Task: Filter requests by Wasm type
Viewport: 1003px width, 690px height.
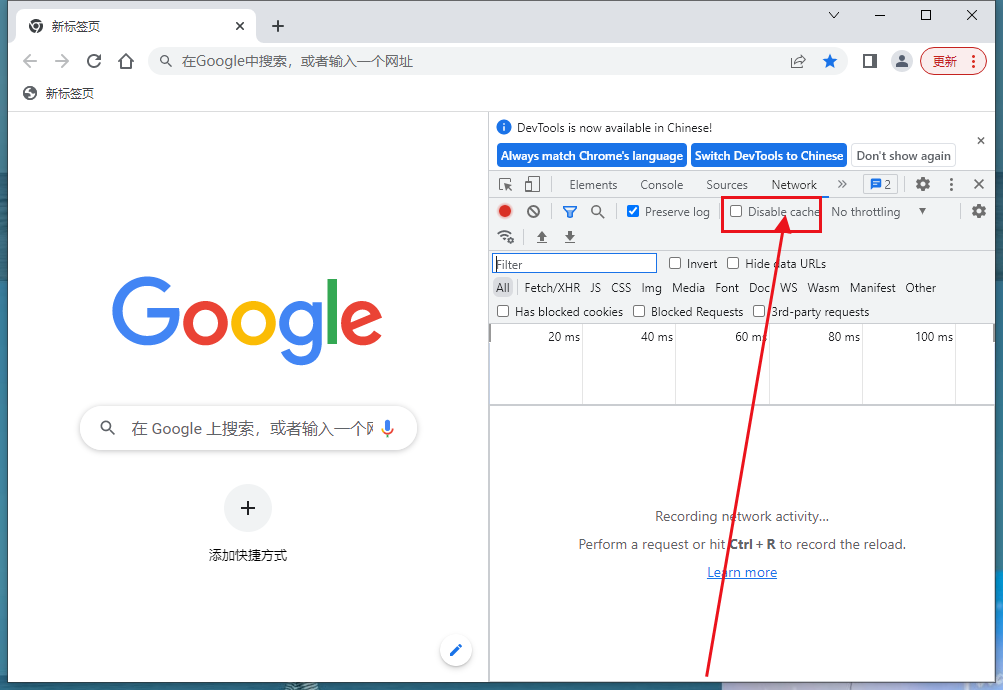Action: (823, 288)
